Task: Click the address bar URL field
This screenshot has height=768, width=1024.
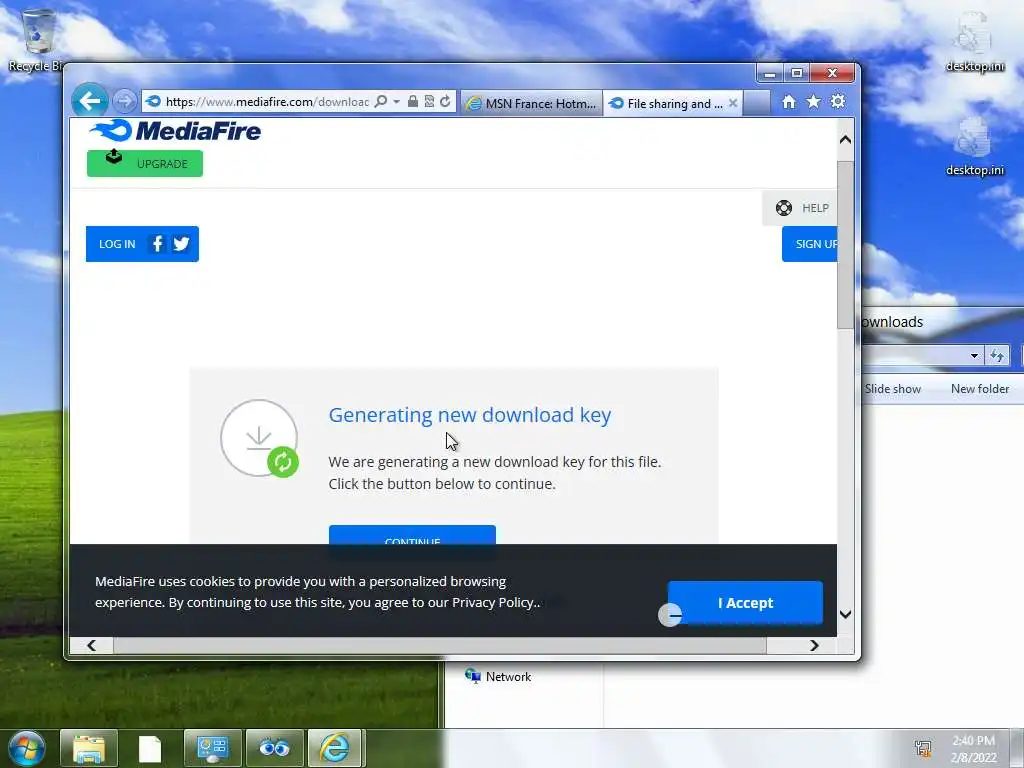Action: [x=266, y=102]
